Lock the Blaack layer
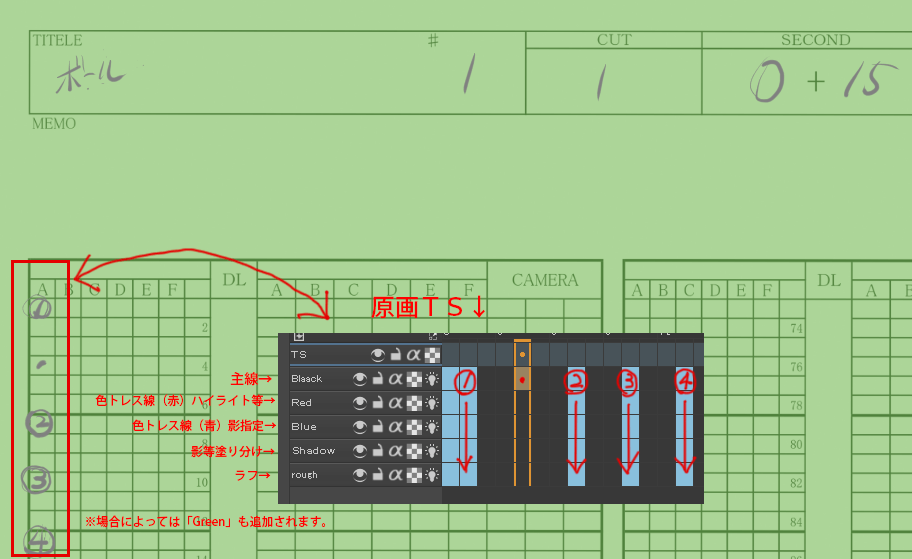912x559 pixels. coord(377,379)
